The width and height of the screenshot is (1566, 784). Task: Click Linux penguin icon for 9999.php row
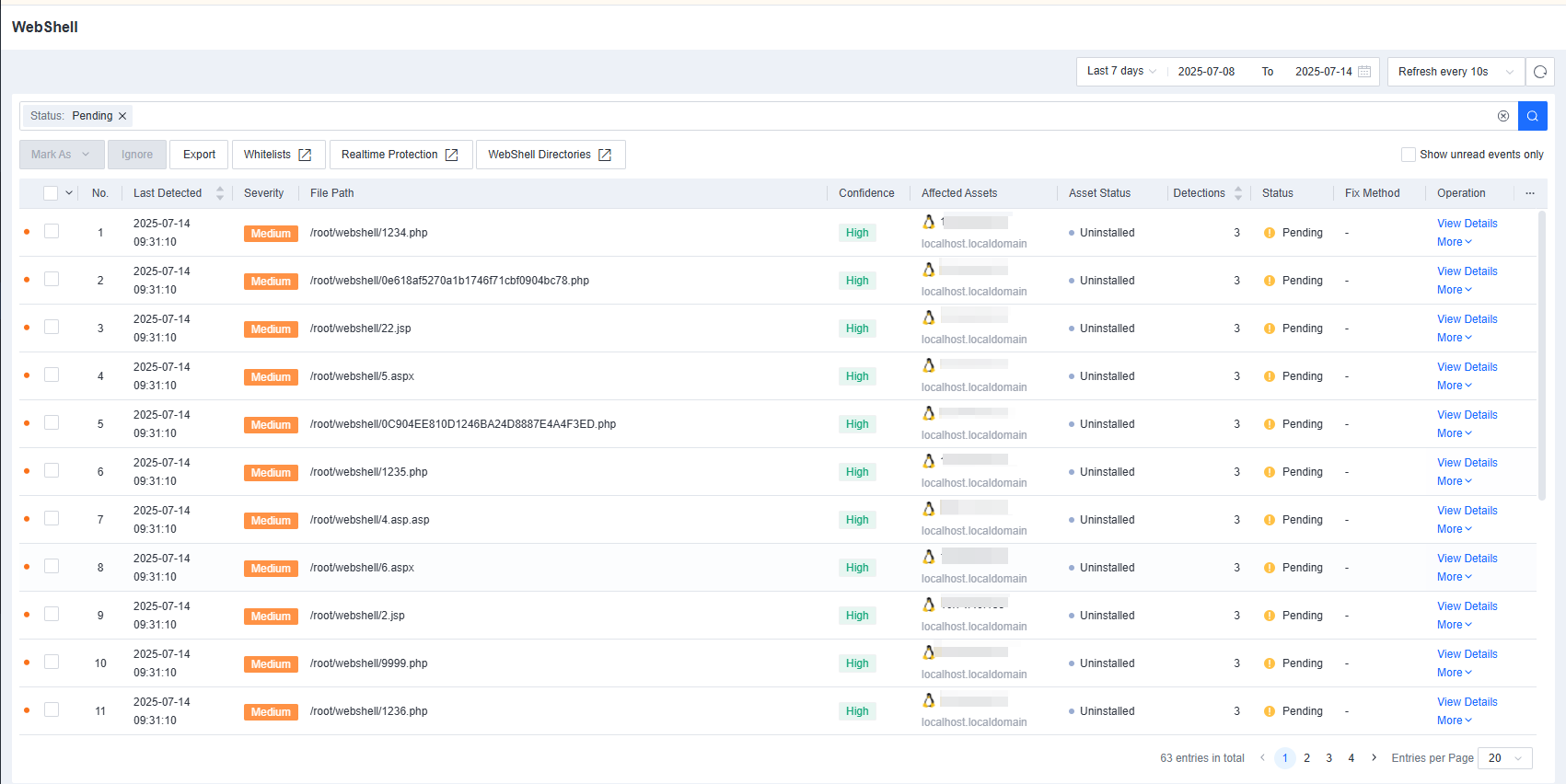929,652
